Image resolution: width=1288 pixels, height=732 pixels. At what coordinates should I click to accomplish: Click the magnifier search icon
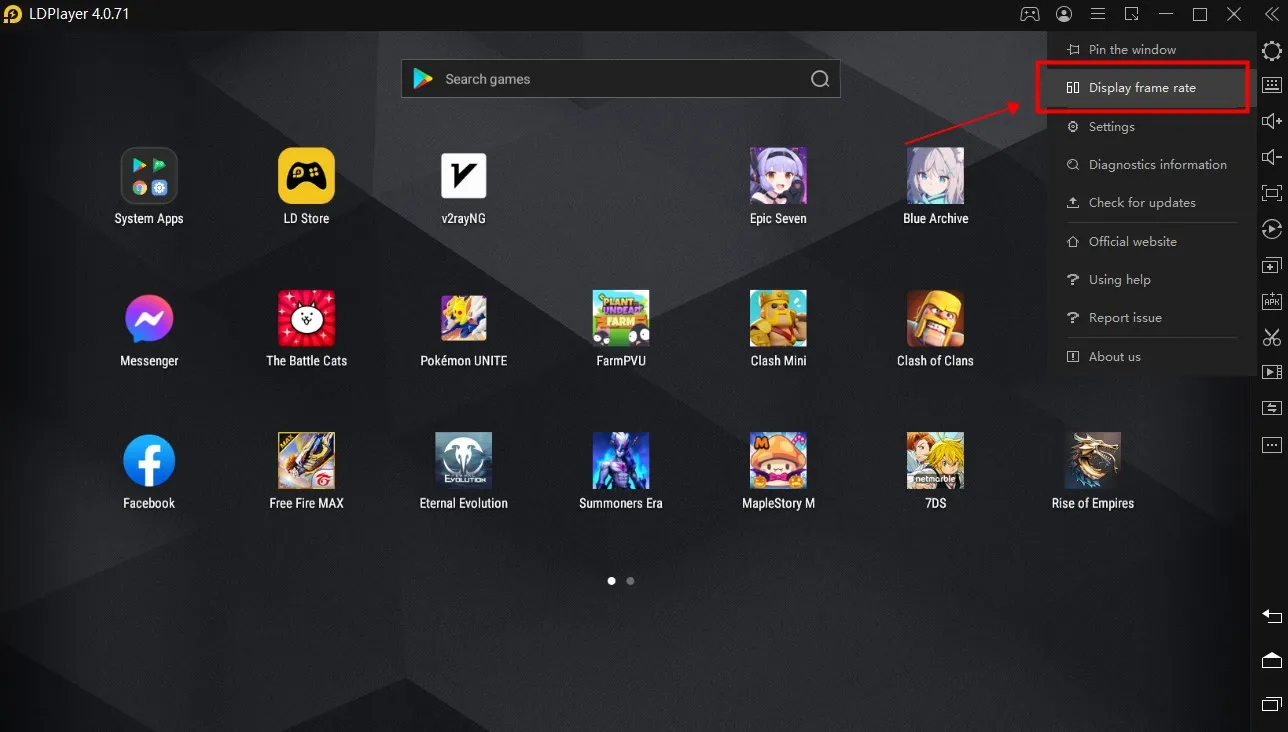(820, 79)
